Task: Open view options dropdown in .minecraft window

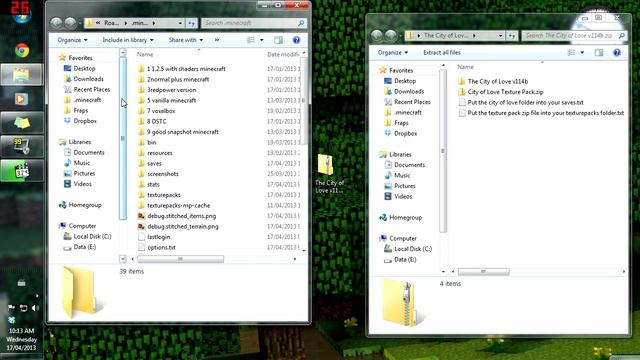Action: click(262, 40)
